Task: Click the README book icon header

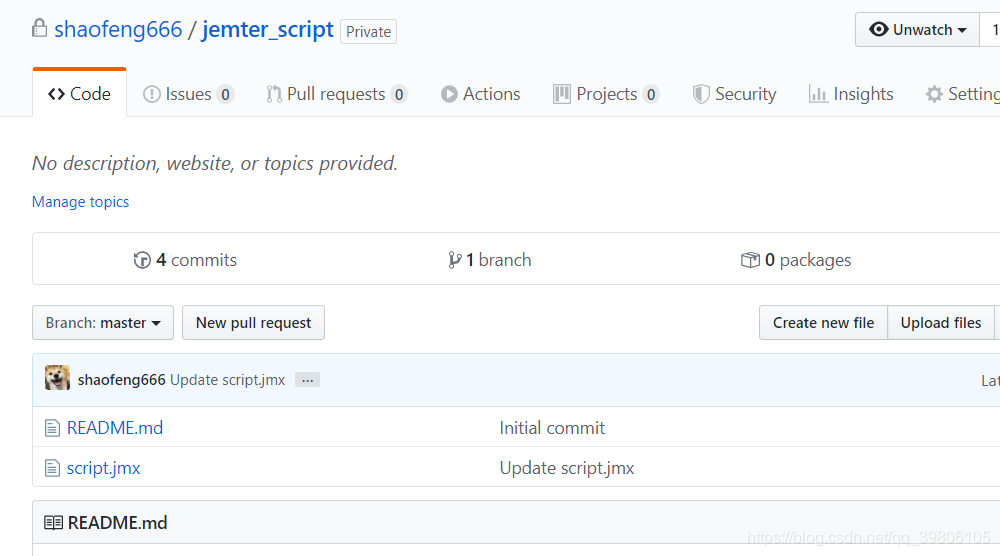Action: [x=53, y=523]
